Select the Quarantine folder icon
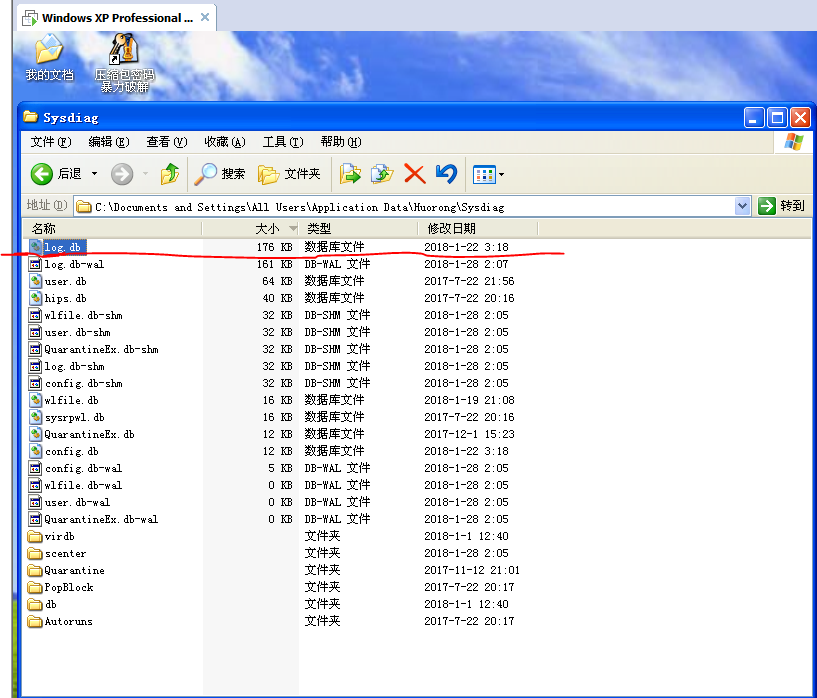This screenshot has width=817, height=698. click(35, 570)
